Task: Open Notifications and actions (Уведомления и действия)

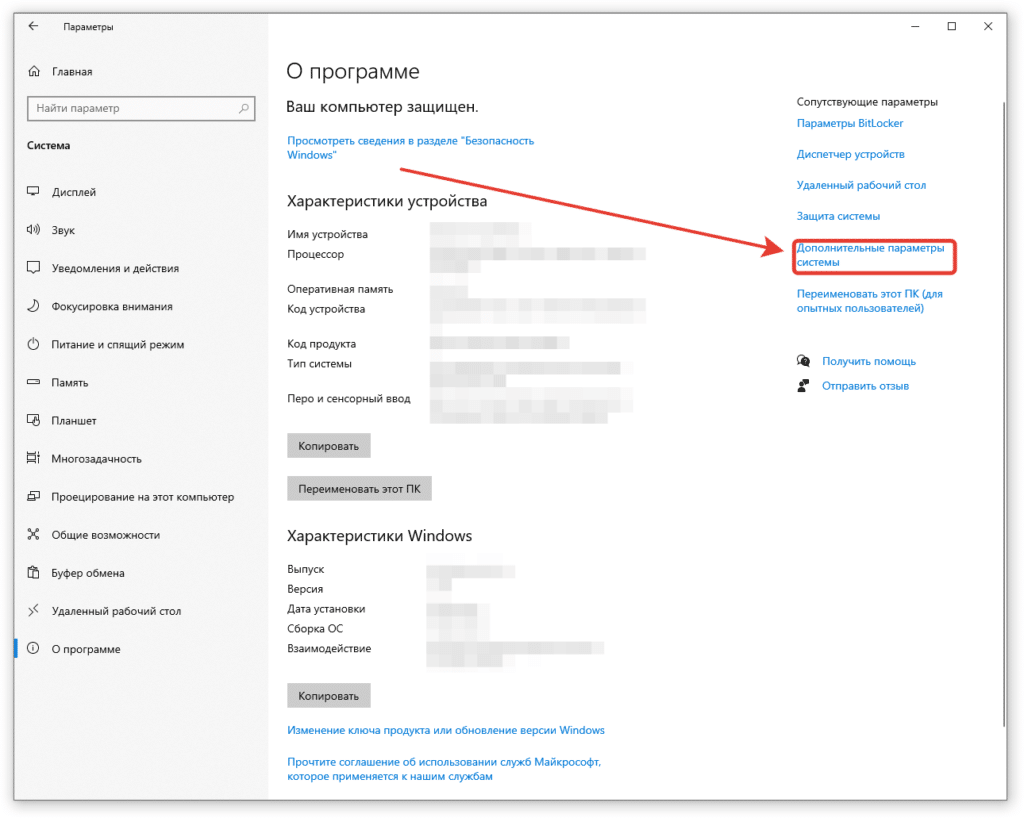Action: click(115, 268)
